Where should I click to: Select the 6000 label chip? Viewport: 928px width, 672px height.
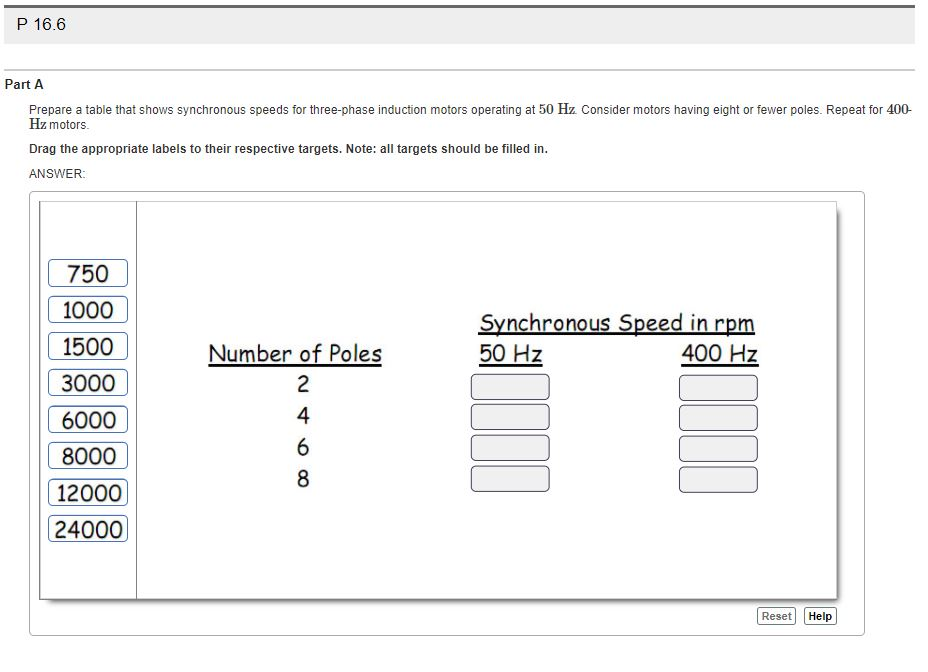tap(87, 419)
